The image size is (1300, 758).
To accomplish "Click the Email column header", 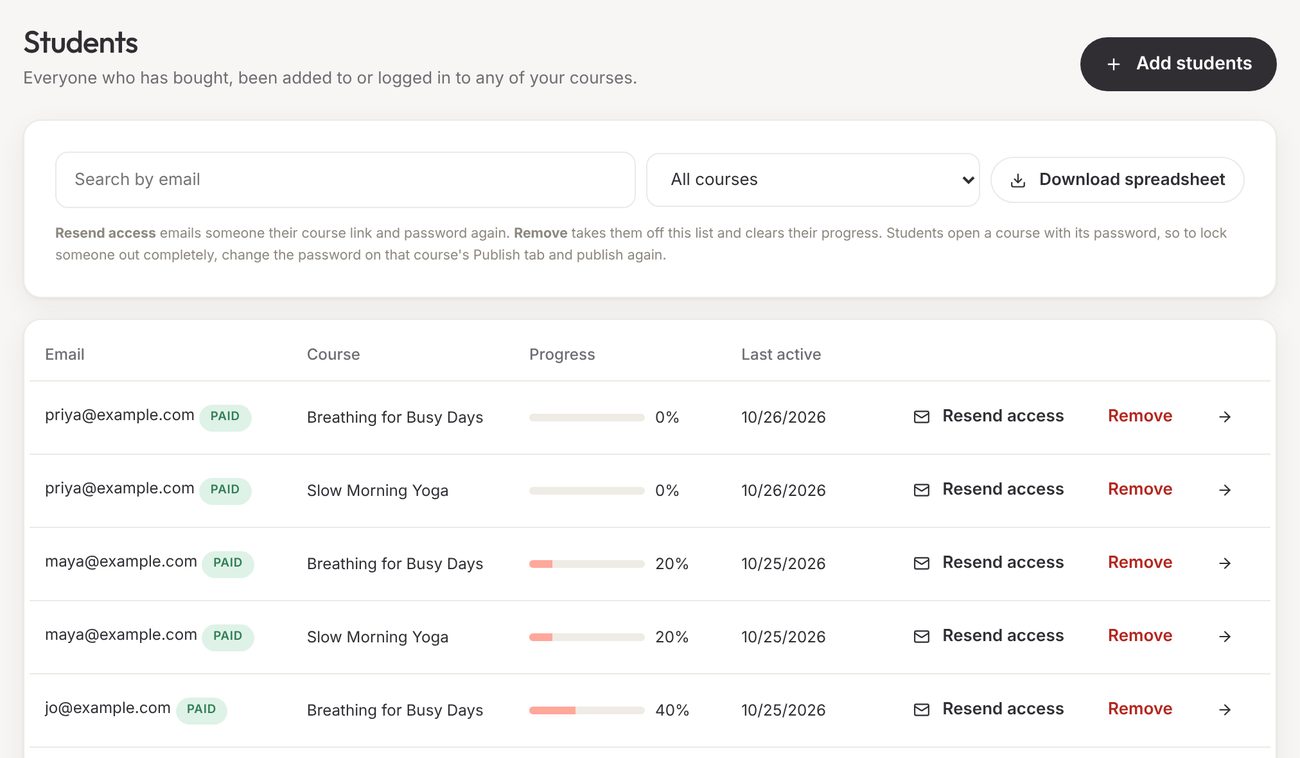I will click(65, 355).
